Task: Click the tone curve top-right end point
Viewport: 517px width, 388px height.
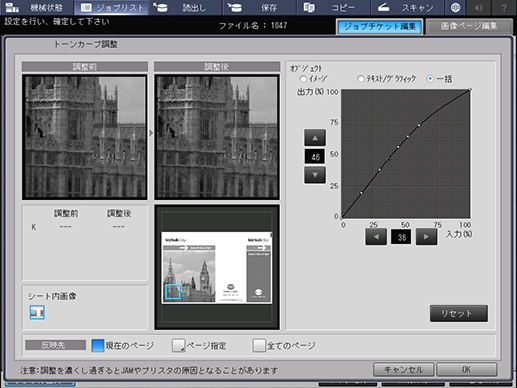Action: pyautogui.click(x=470, y=89)
